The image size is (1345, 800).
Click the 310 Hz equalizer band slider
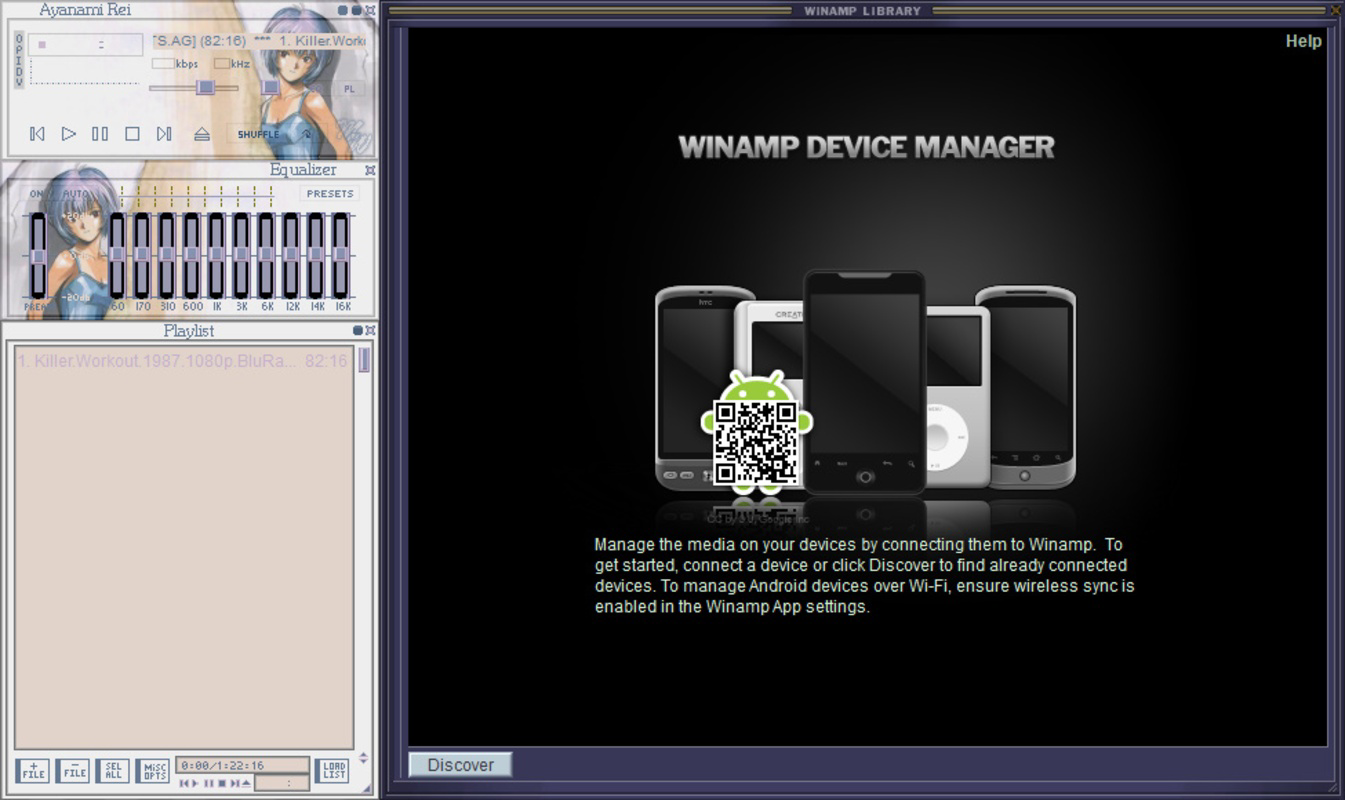click(x=166, y=255)
